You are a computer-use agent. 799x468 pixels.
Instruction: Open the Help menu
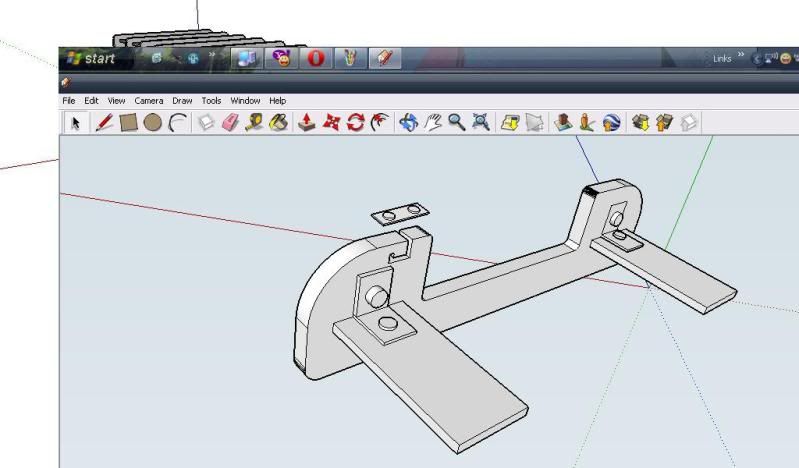click(x=277, y=100)
